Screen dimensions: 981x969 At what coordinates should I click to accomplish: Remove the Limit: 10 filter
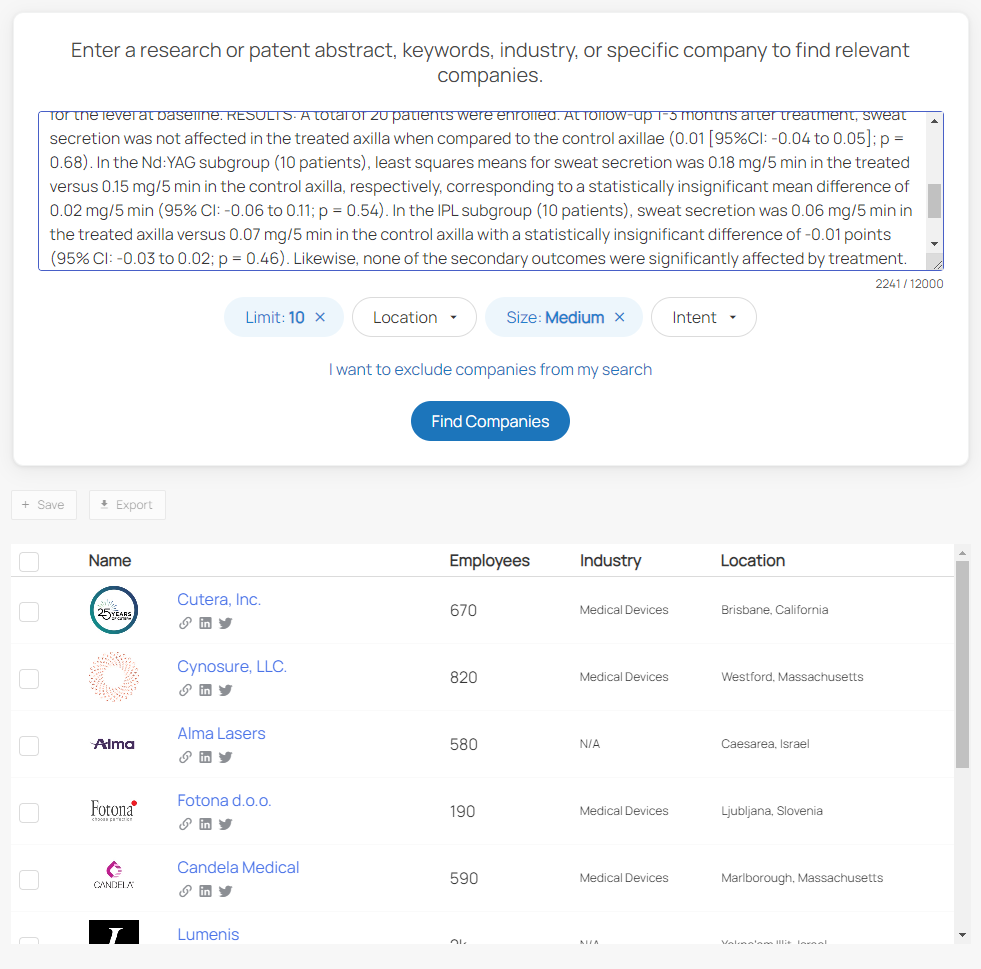click(x=320, y=317)
